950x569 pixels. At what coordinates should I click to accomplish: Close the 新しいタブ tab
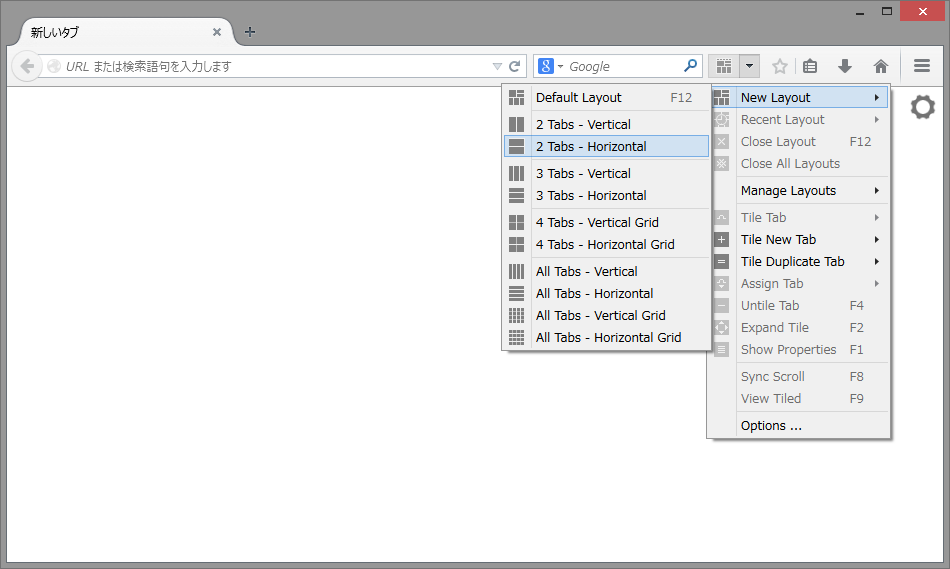216,32
